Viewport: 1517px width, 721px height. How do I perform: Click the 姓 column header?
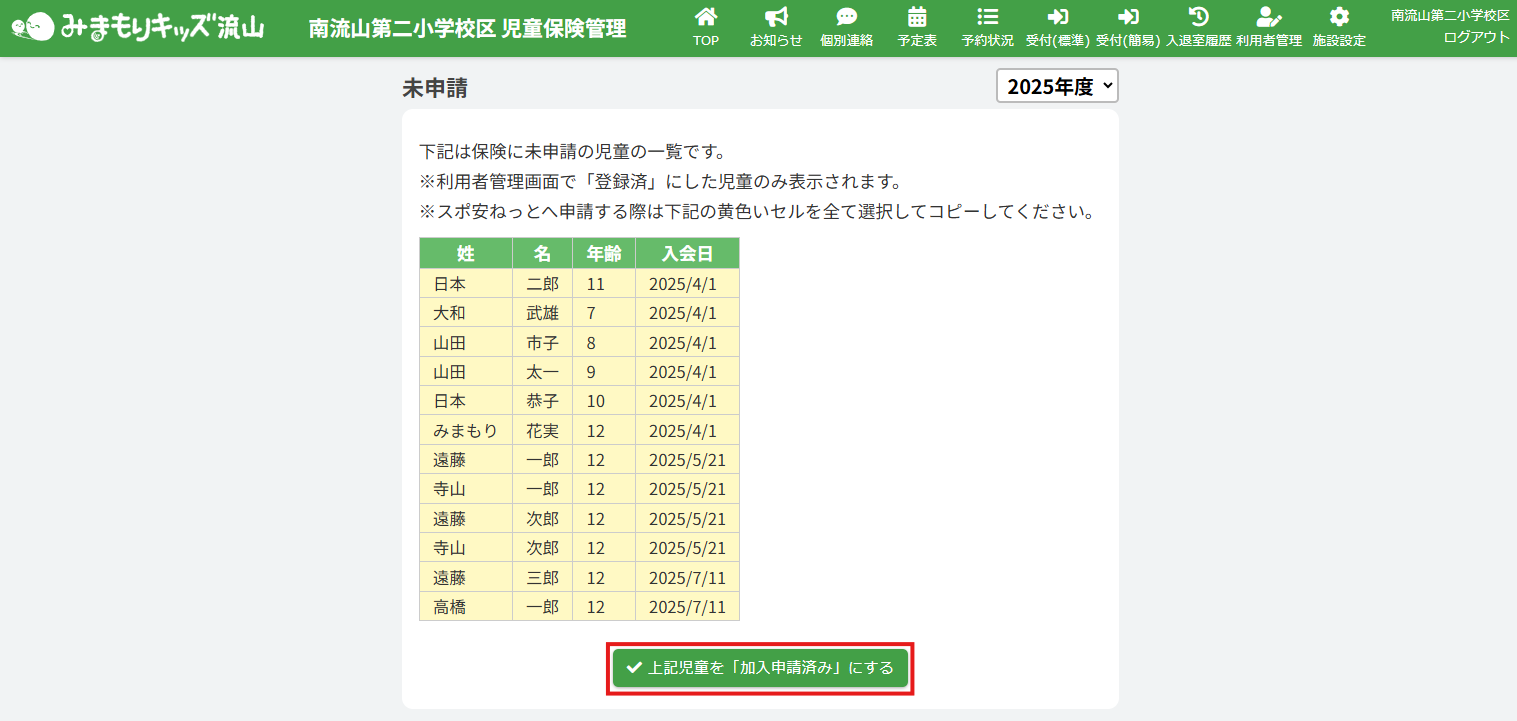pyautogui.click(x=465, y=254)
